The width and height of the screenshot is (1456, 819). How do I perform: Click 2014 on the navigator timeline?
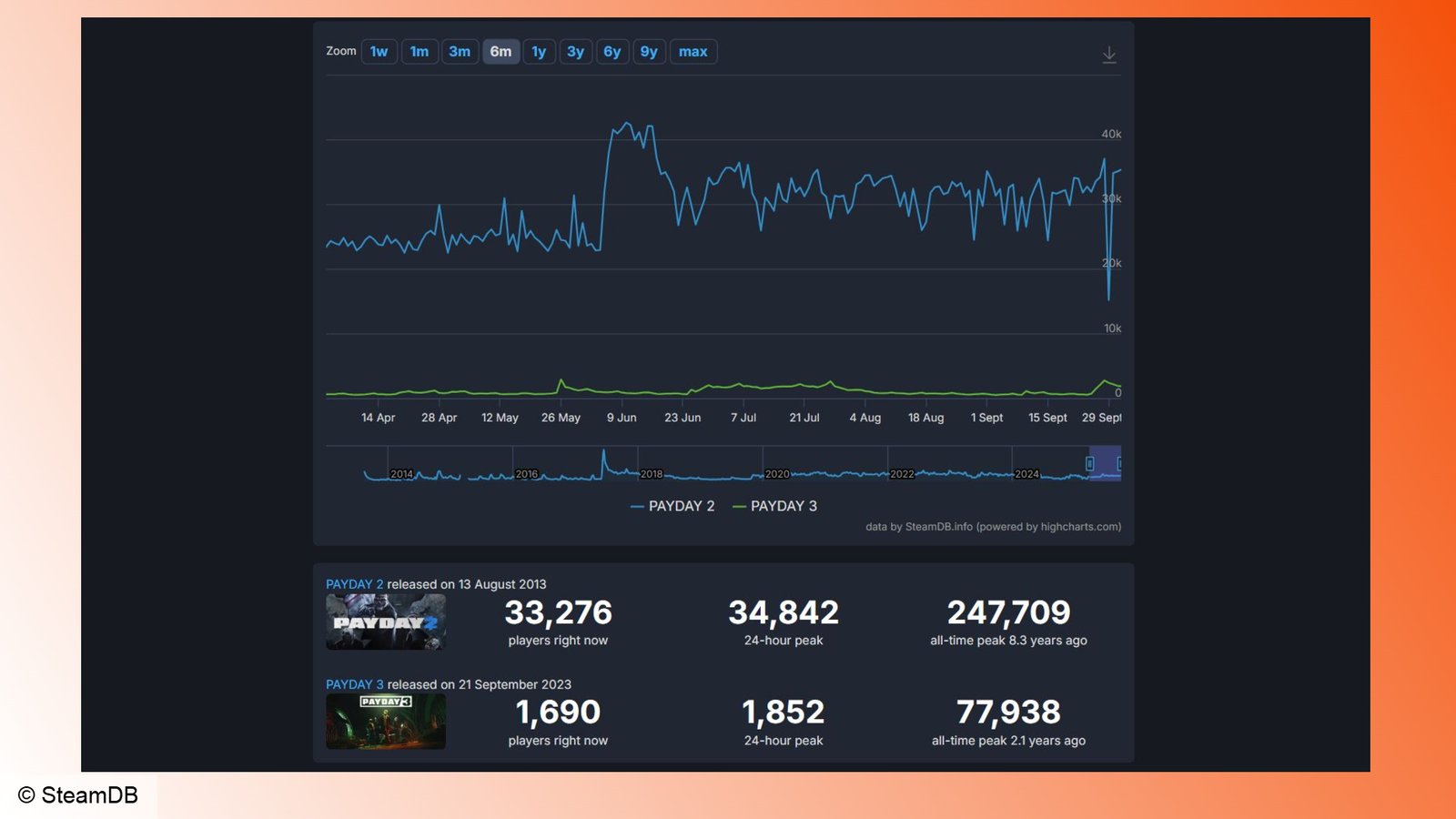click(401, 474)
